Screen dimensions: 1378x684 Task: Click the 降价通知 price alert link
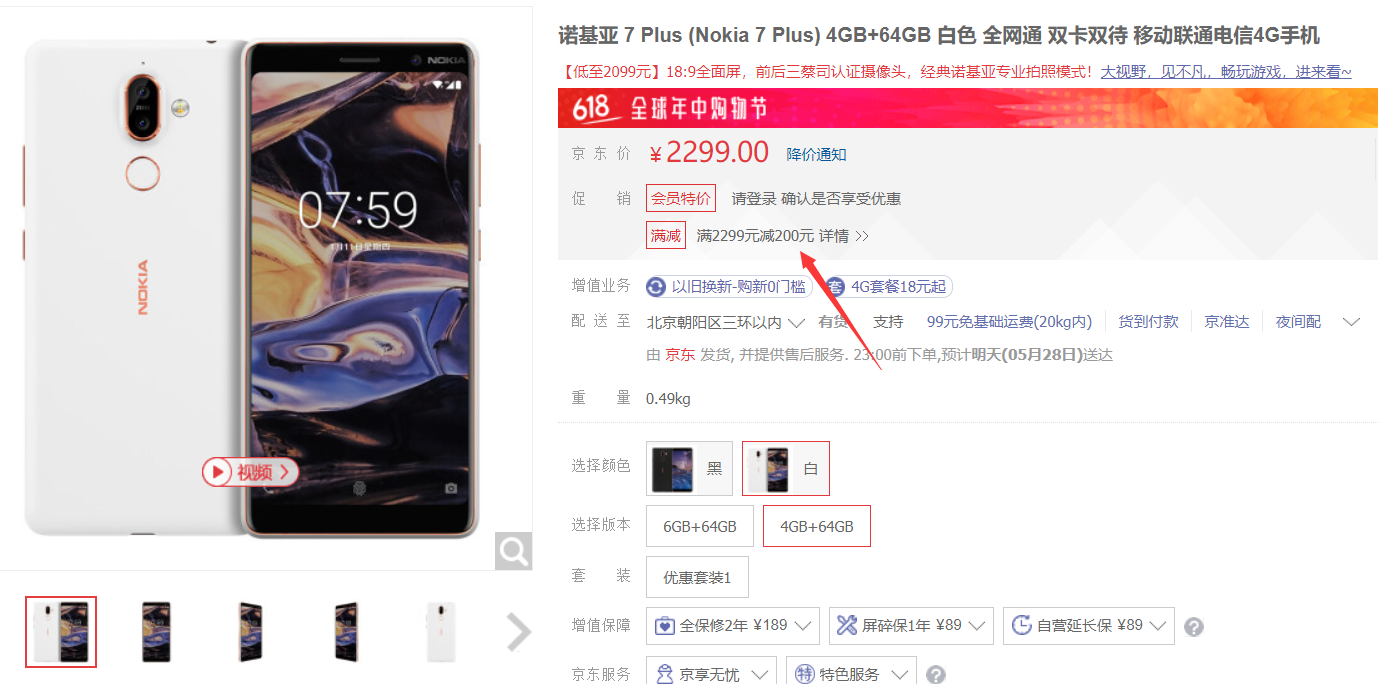[x=816, y=154]
